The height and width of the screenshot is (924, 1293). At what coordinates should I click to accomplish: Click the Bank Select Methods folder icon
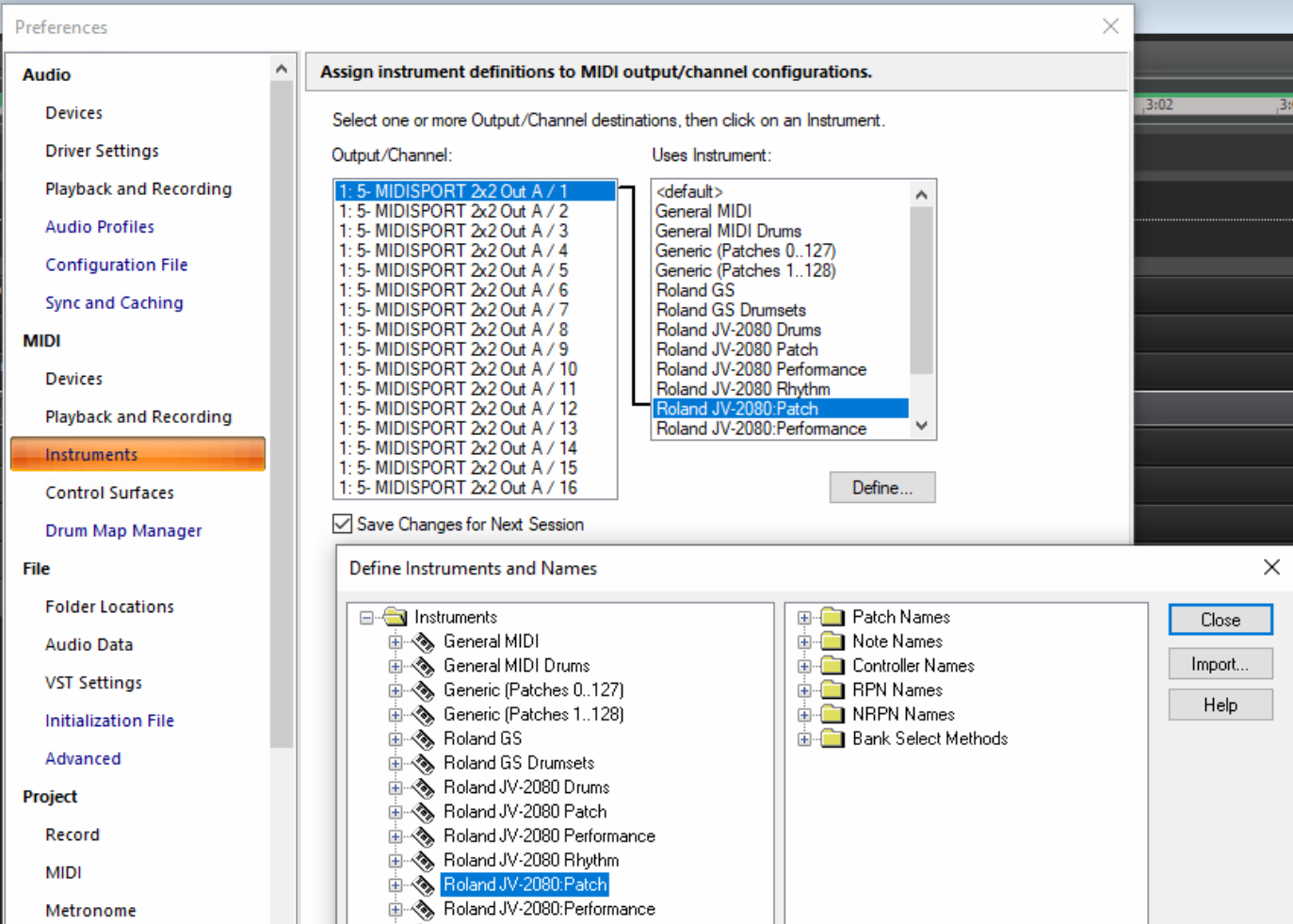pyautogui.click(x=832, y=738)
